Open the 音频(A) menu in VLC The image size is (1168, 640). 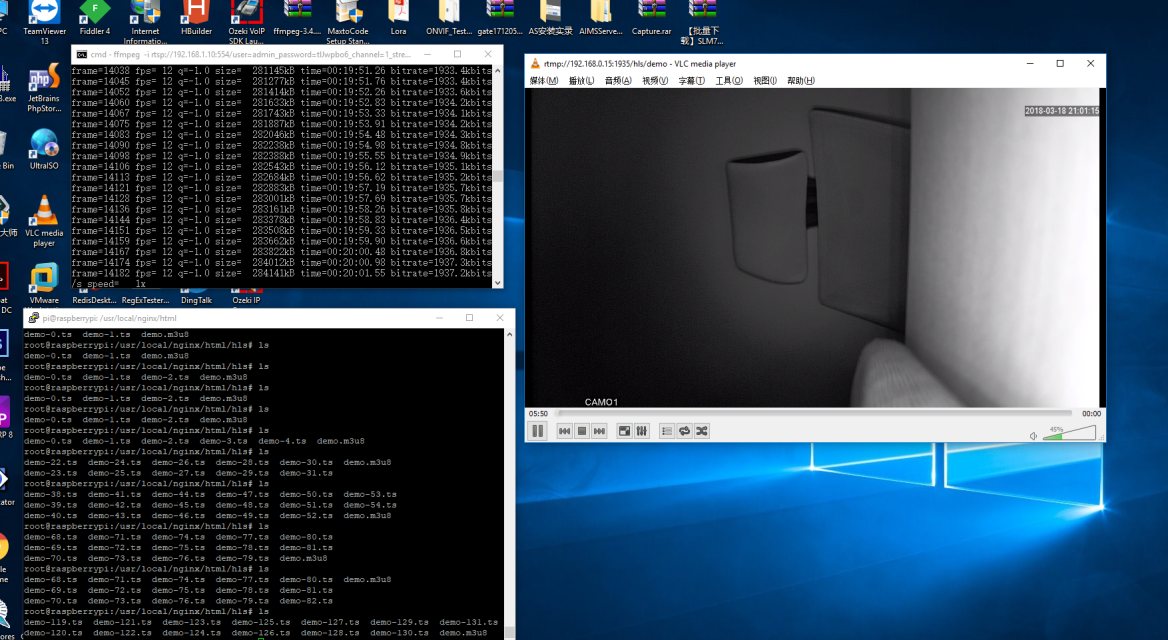pyautogui.click(x=619, y=81)
